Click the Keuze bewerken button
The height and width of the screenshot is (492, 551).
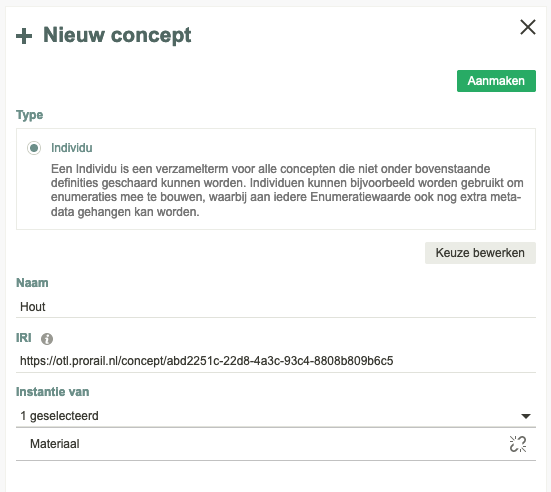[480, 253]
